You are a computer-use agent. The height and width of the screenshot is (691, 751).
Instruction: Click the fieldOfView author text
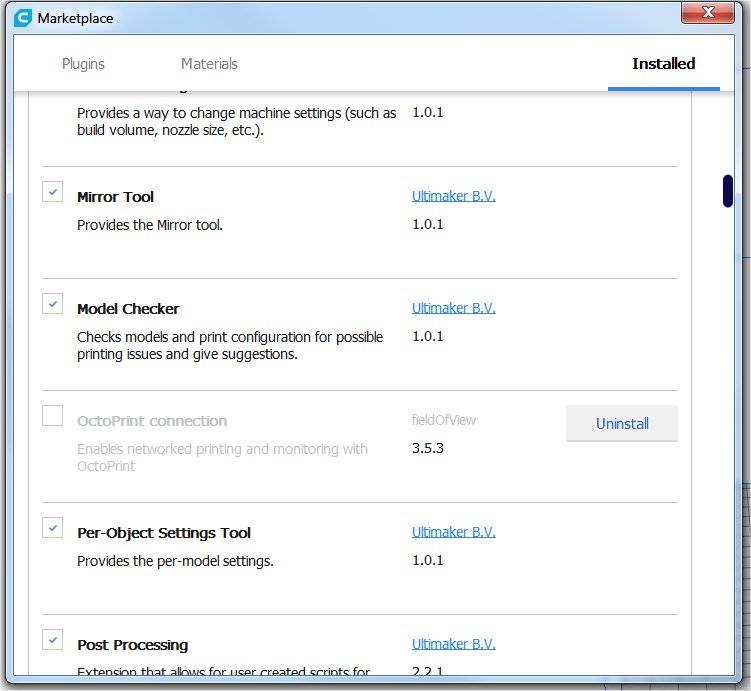click(x=444, y=420)
